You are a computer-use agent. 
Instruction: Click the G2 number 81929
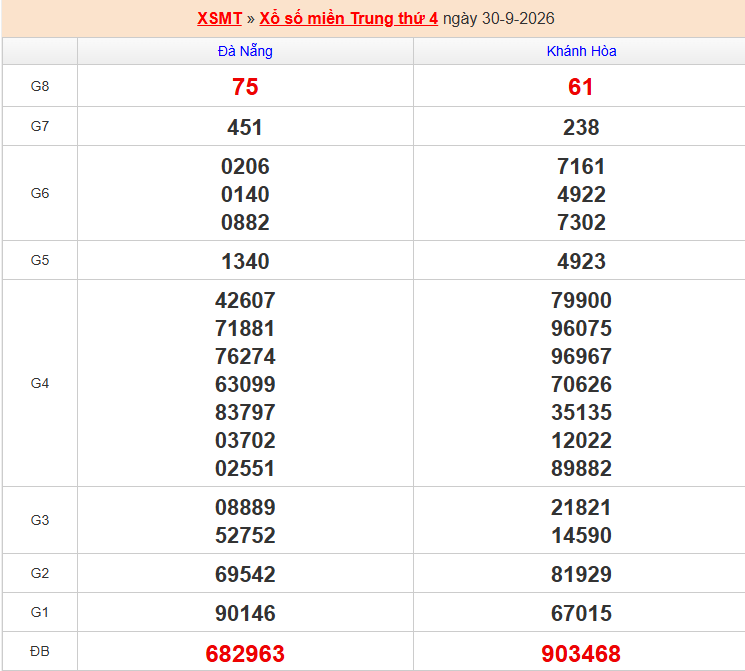(581, 575)
